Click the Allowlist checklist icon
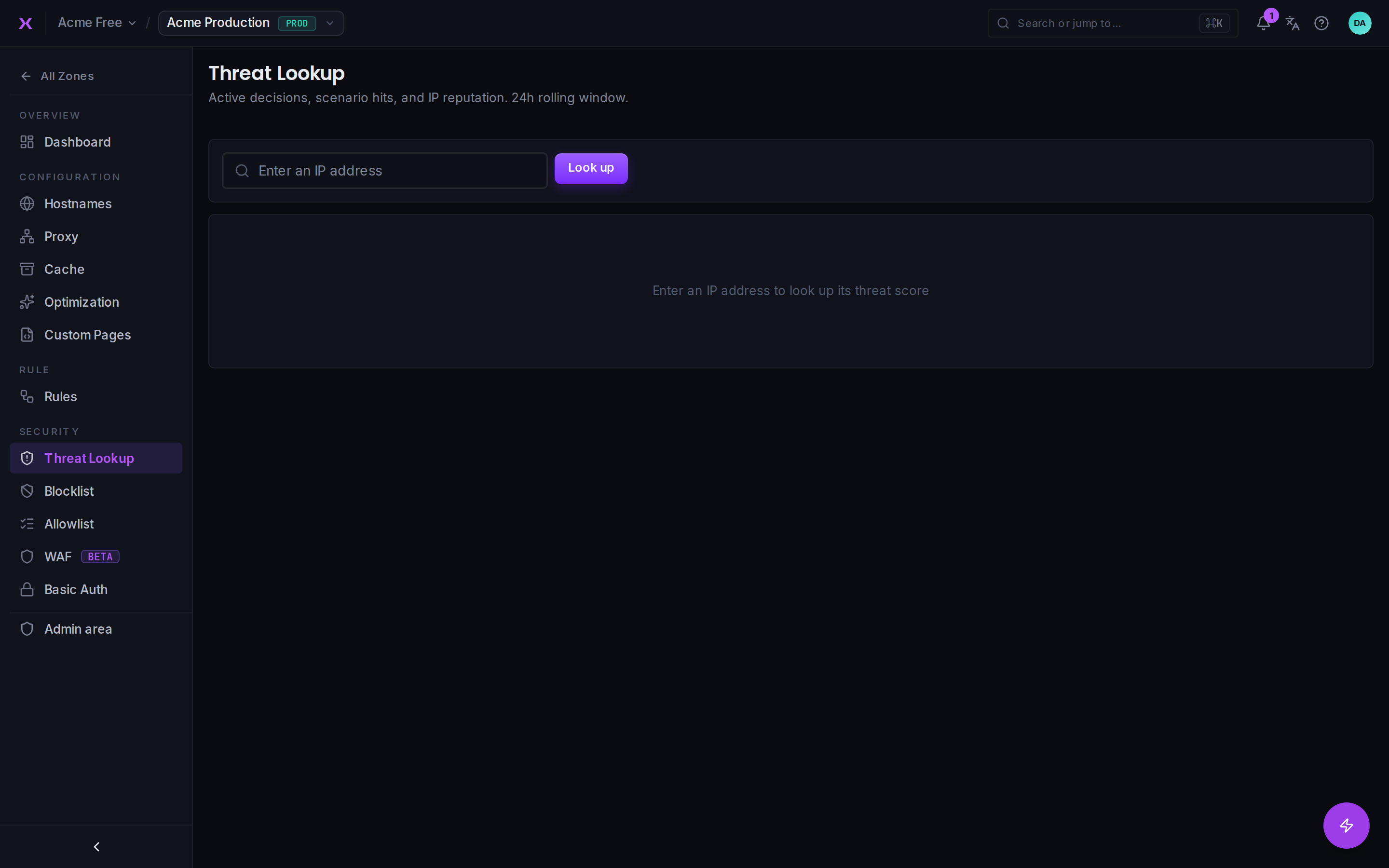 coord(27,524)
